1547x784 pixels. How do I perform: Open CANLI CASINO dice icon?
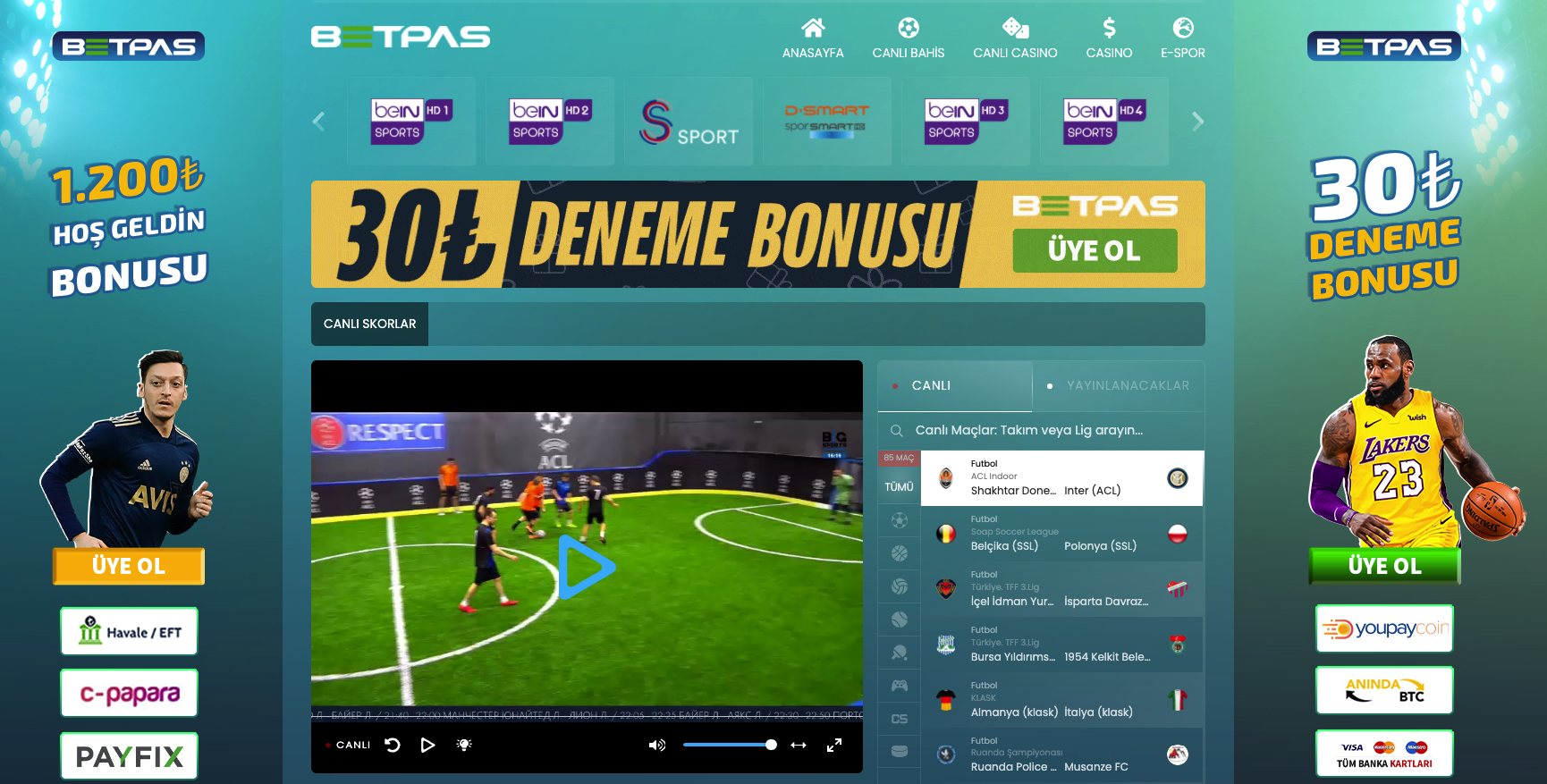pos(1015,28)
